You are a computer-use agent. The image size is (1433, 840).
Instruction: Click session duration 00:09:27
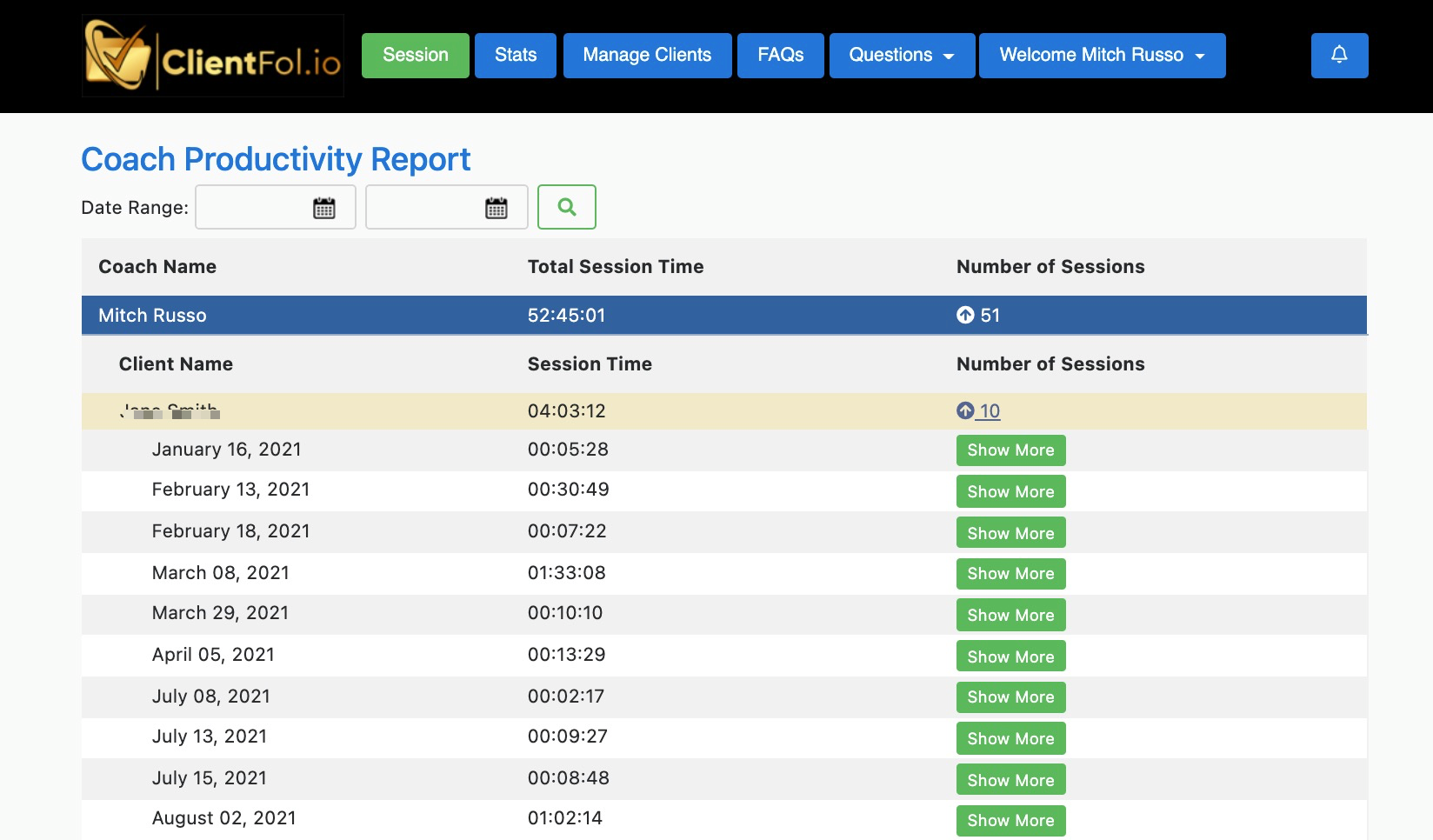click(x=567, y=737)
